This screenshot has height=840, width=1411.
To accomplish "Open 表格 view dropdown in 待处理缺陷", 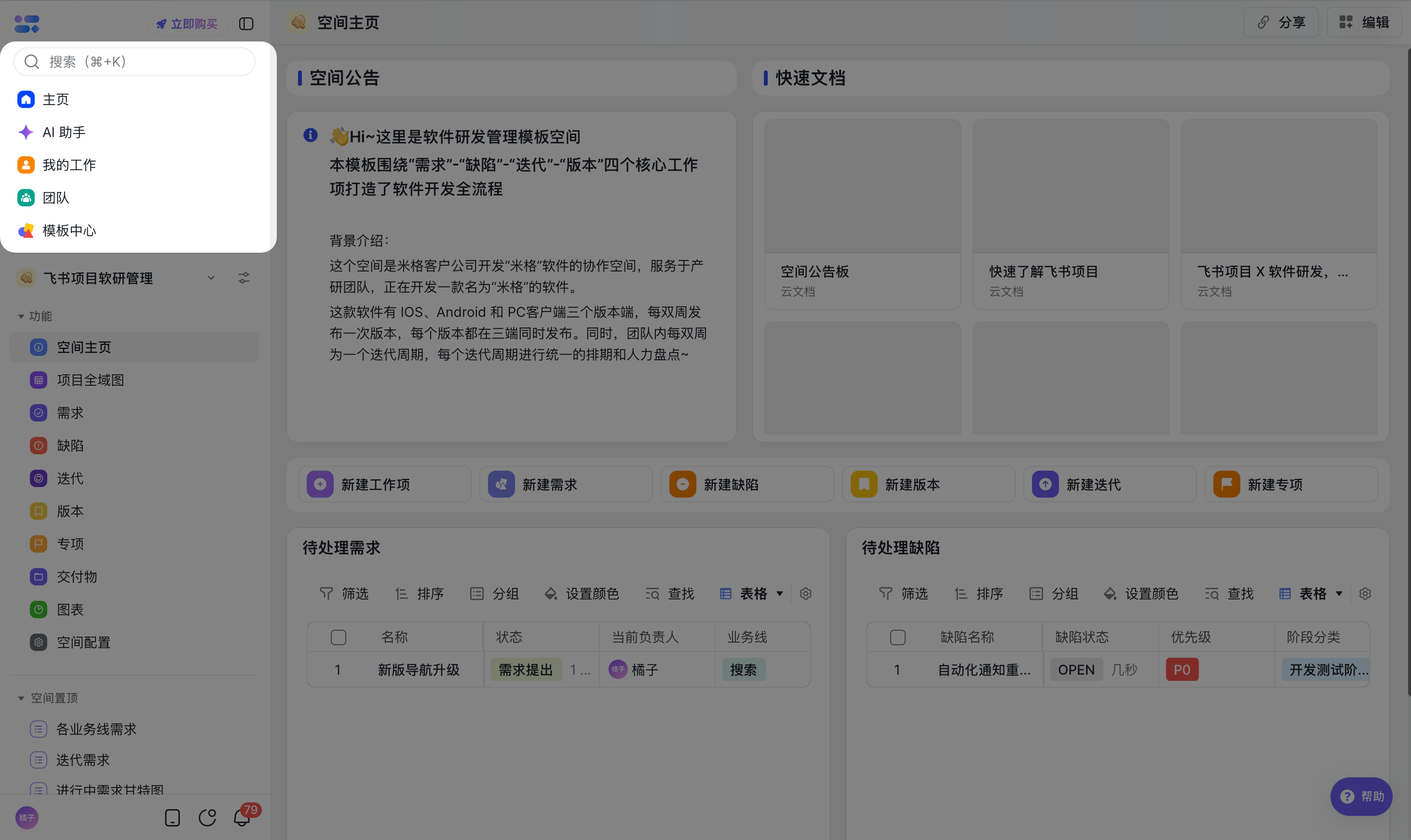I will coord(1311,594).
